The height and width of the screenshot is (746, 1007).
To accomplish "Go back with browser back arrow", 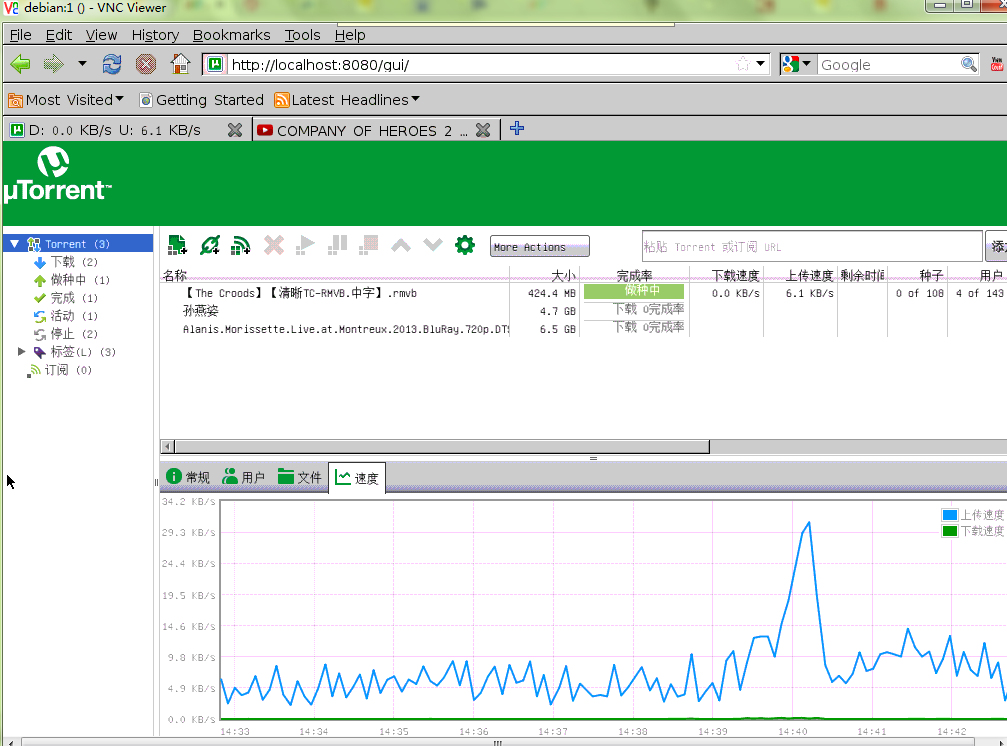I will coord(21,64).
